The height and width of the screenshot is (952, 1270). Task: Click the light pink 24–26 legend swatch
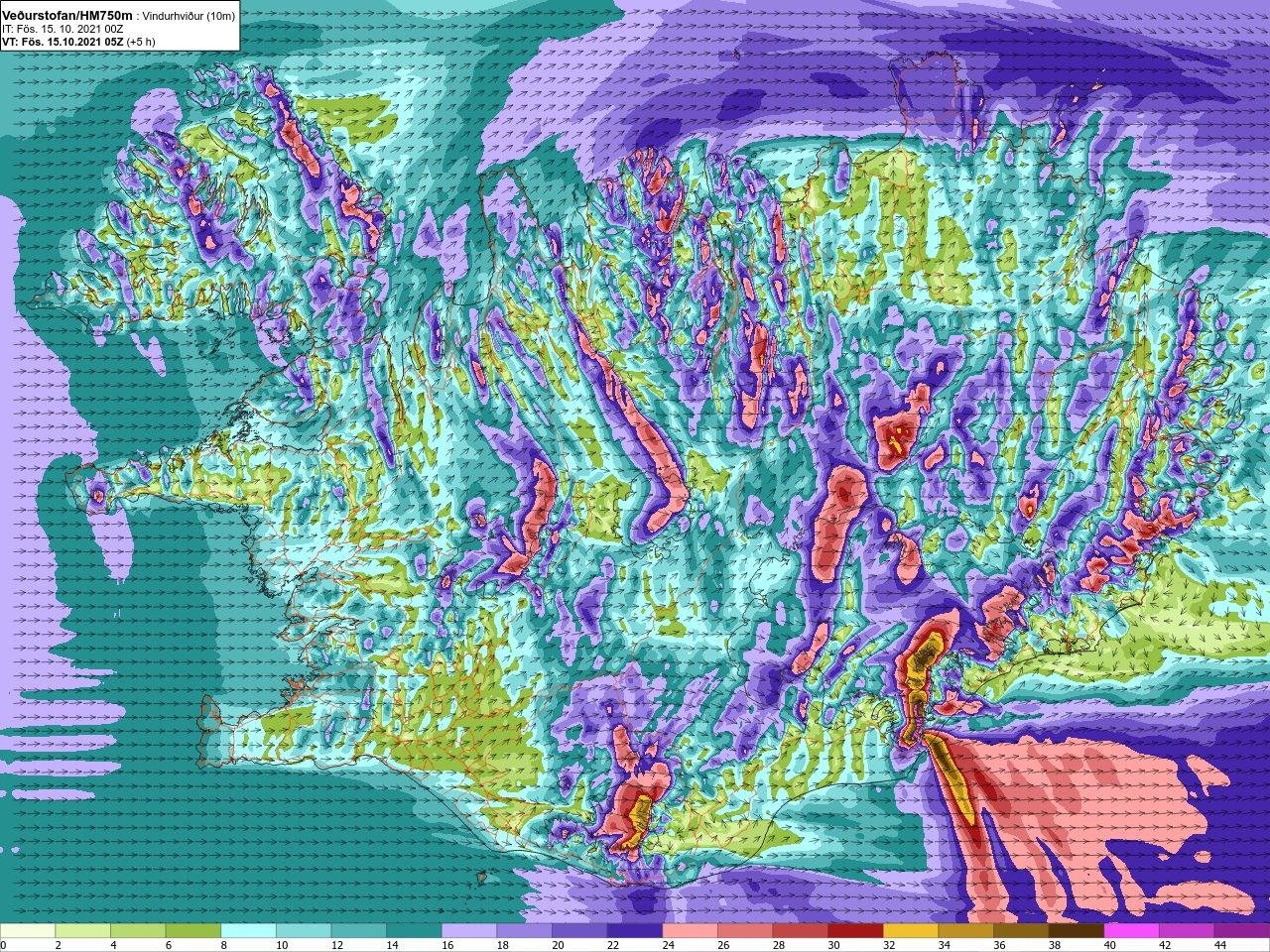pos(691,931)
